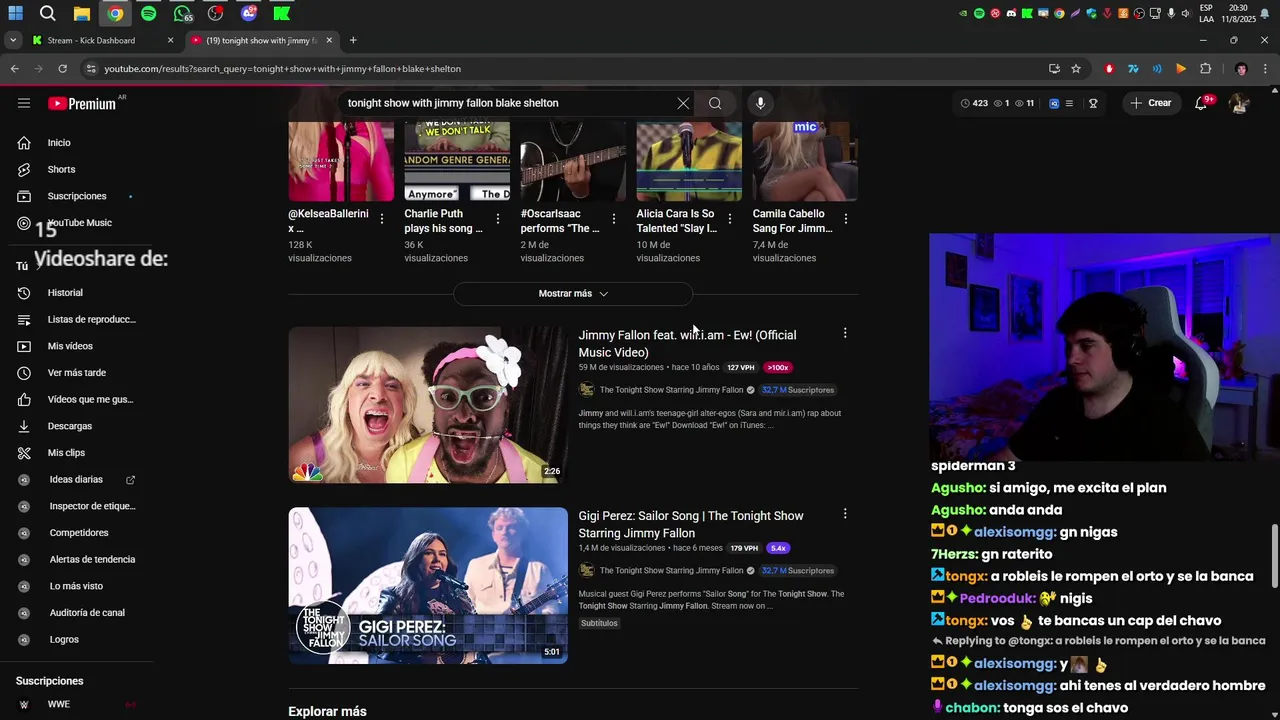This screenshot has height=720, width=1280.
Task: Close the Kick Dashboard tab
Action: pos(170,40)
